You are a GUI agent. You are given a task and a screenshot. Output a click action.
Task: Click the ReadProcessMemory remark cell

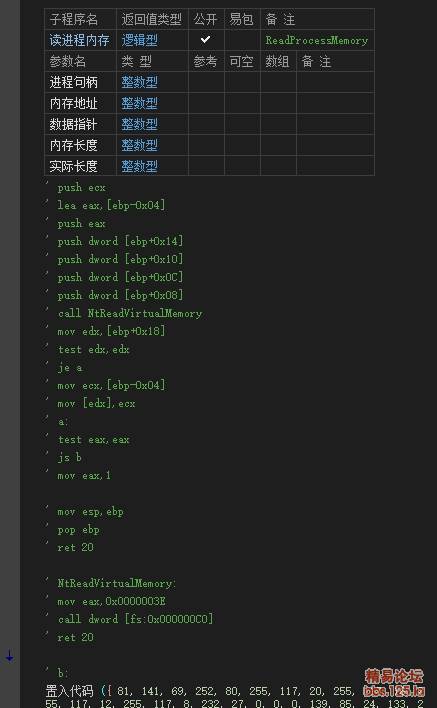pyautogui.click(x=317, y=40)
